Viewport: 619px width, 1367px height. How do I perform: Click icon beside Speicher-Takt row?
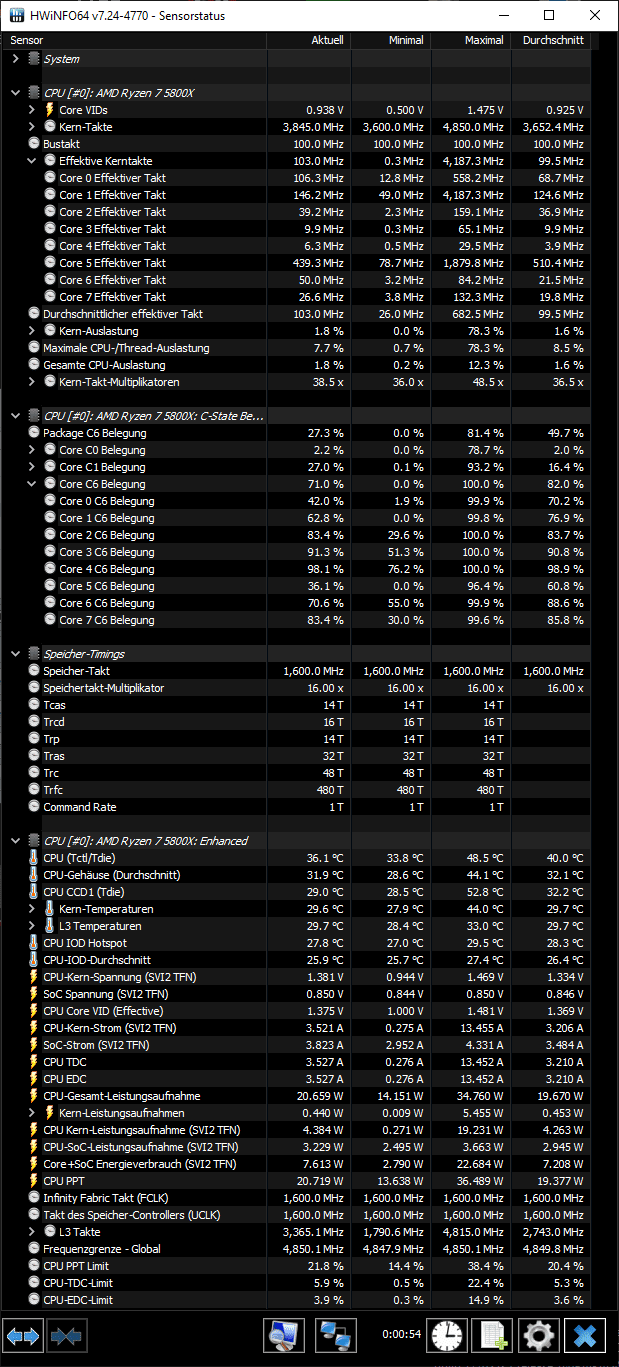34,670
